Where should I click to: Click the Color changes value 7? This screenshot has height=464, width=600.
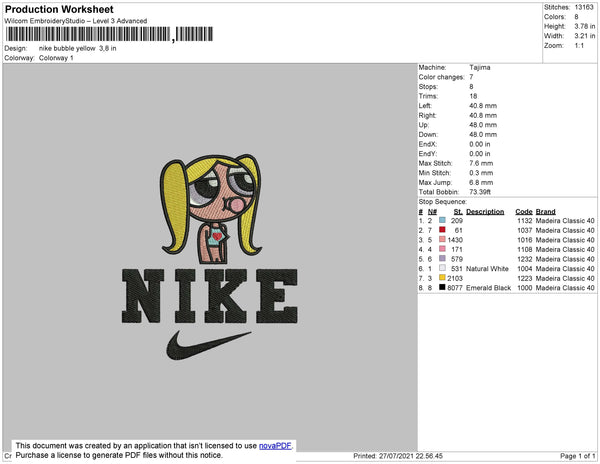pyautogui.click(x=471, y=77)
